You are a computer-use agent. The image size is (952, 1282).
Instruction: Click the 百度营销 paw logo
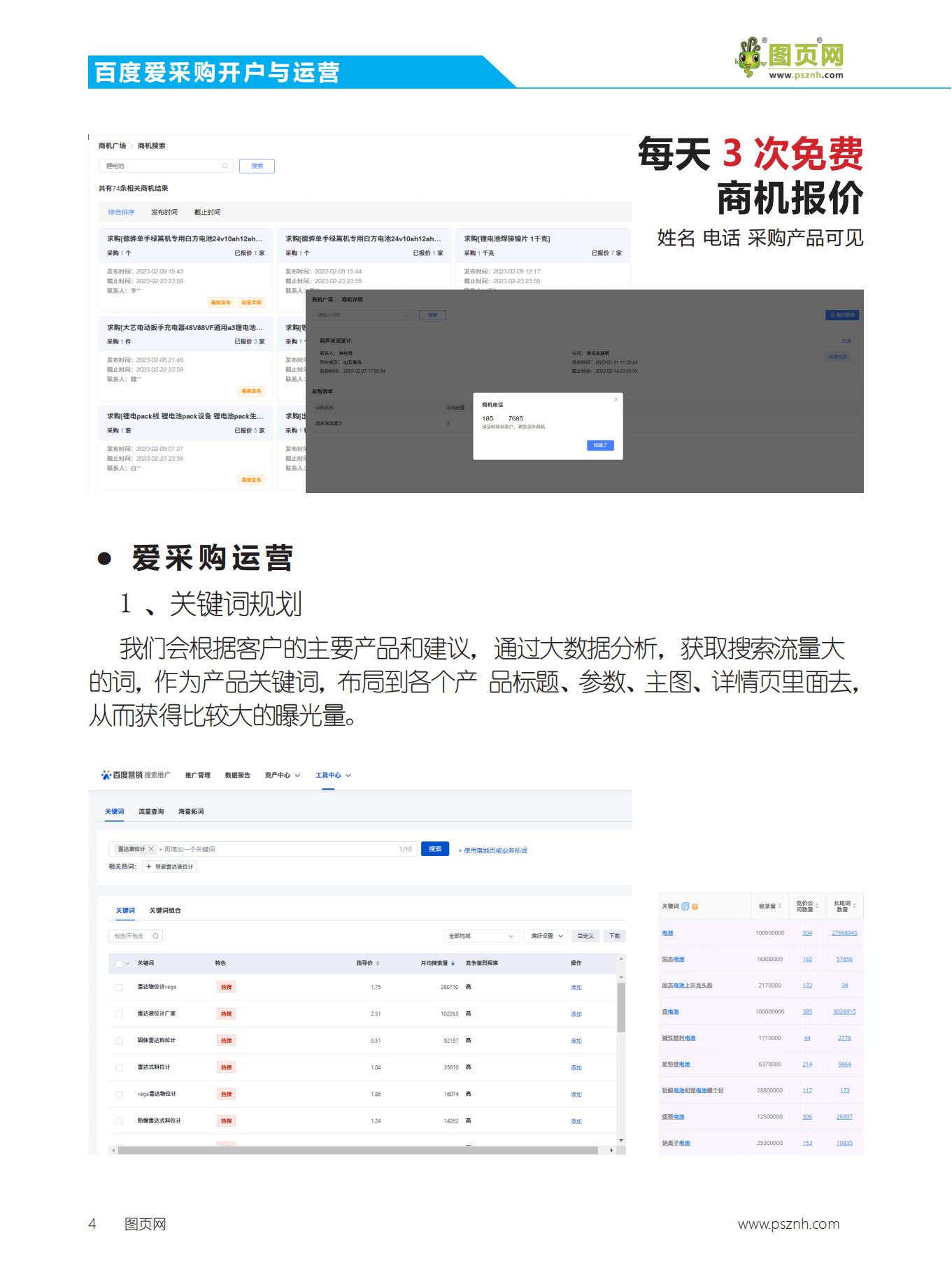(106, 775)
